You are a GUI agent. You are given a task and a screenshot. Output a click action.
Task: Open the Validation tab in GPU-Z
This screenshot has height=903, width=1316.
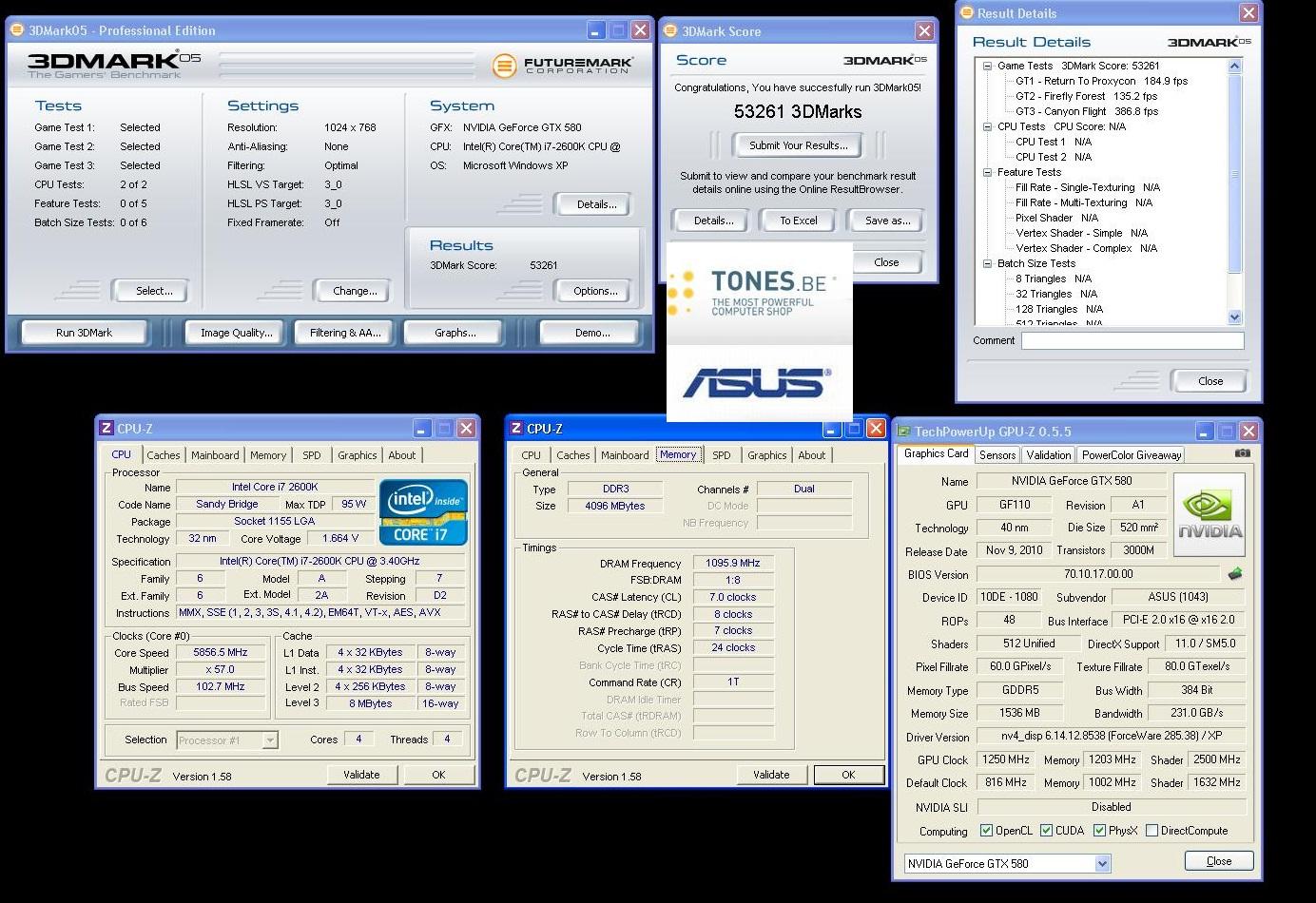point(1049,455)
